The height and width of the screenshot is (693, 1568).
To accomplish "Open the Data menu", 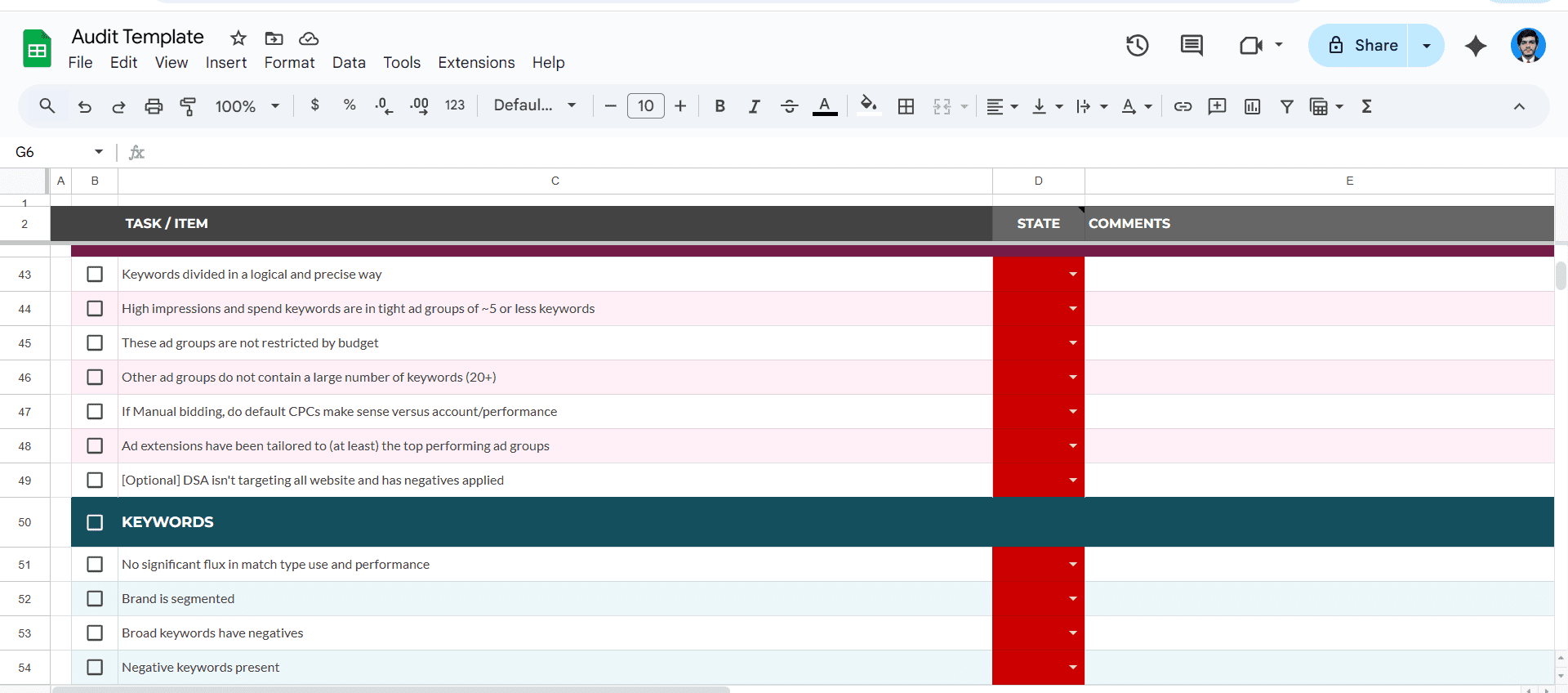I will pyautogui.click(x=349, y=63).
